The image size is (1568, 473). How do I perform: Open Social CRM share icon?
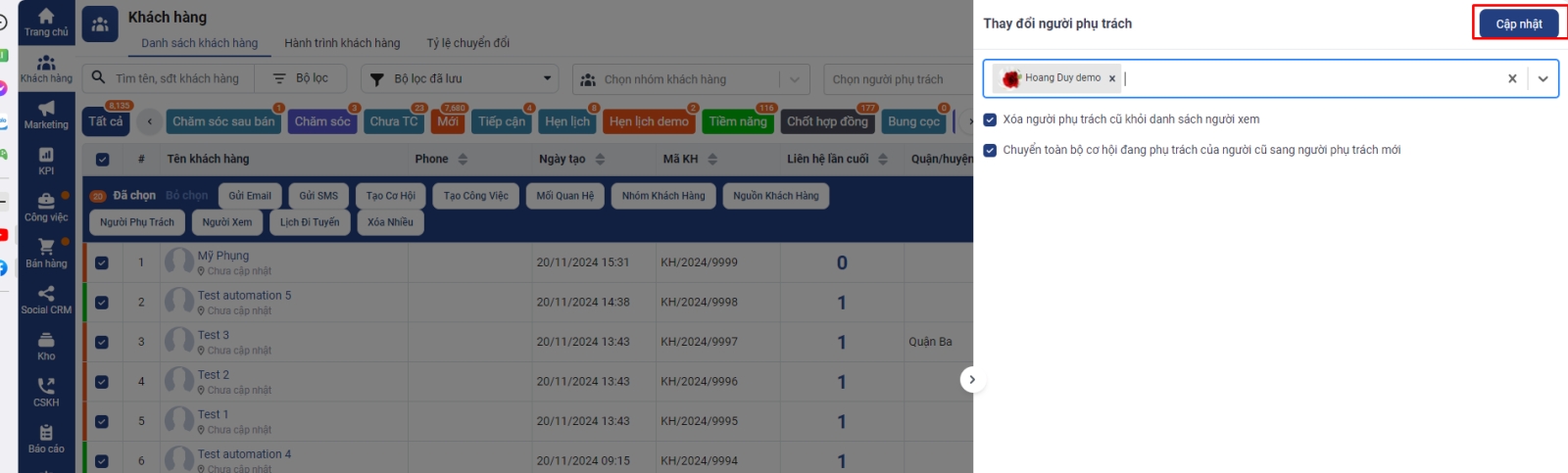[x=46, y=294]
